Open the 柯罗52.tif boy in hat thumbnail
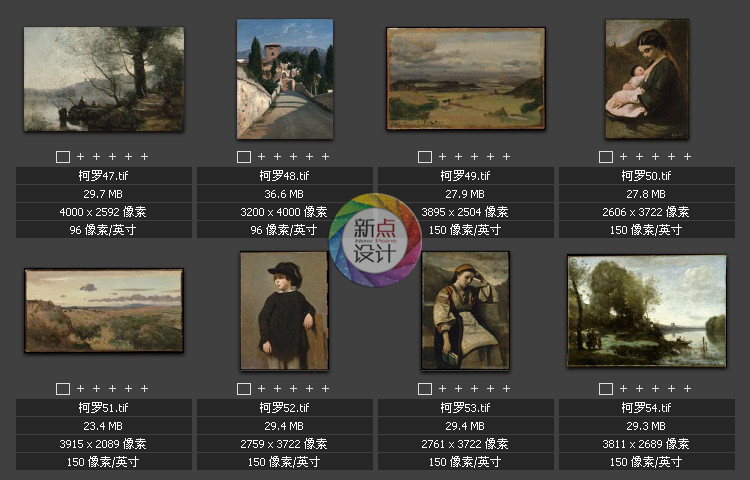Screen dimensions: 750x480 (x=284, y=311)
